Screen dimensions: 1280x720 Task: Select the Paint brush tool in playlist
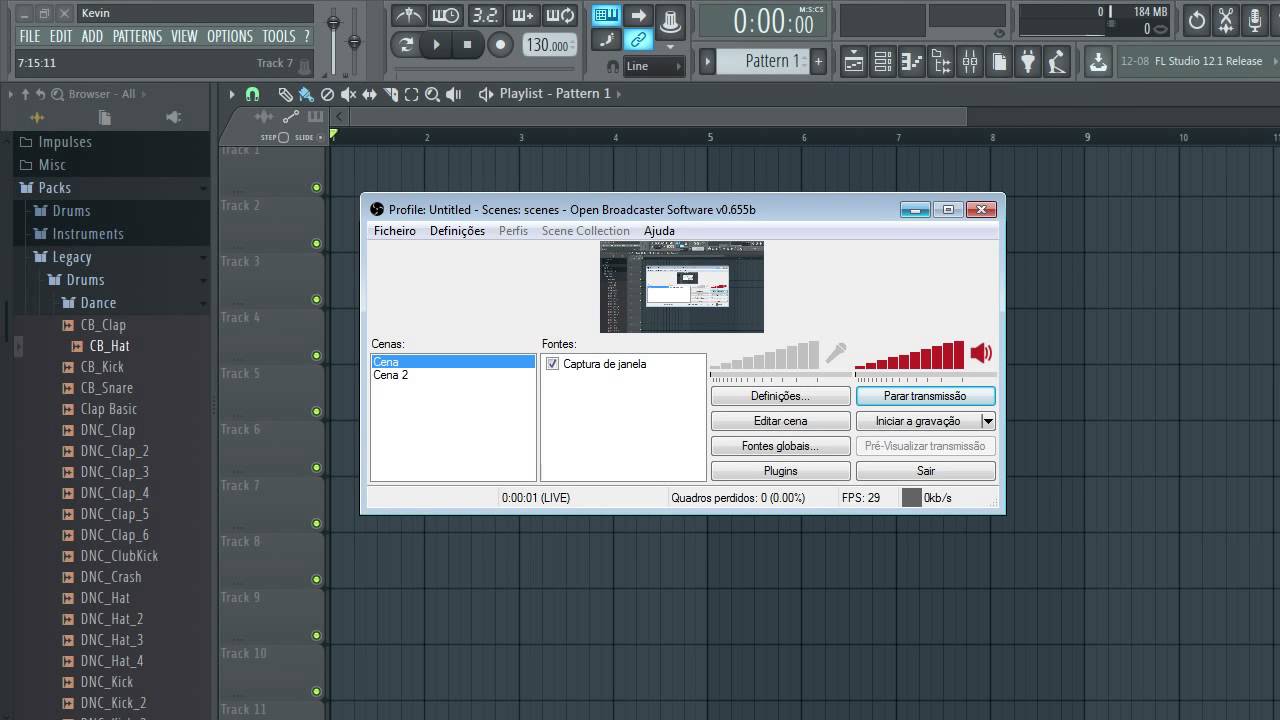pos(306,94)
